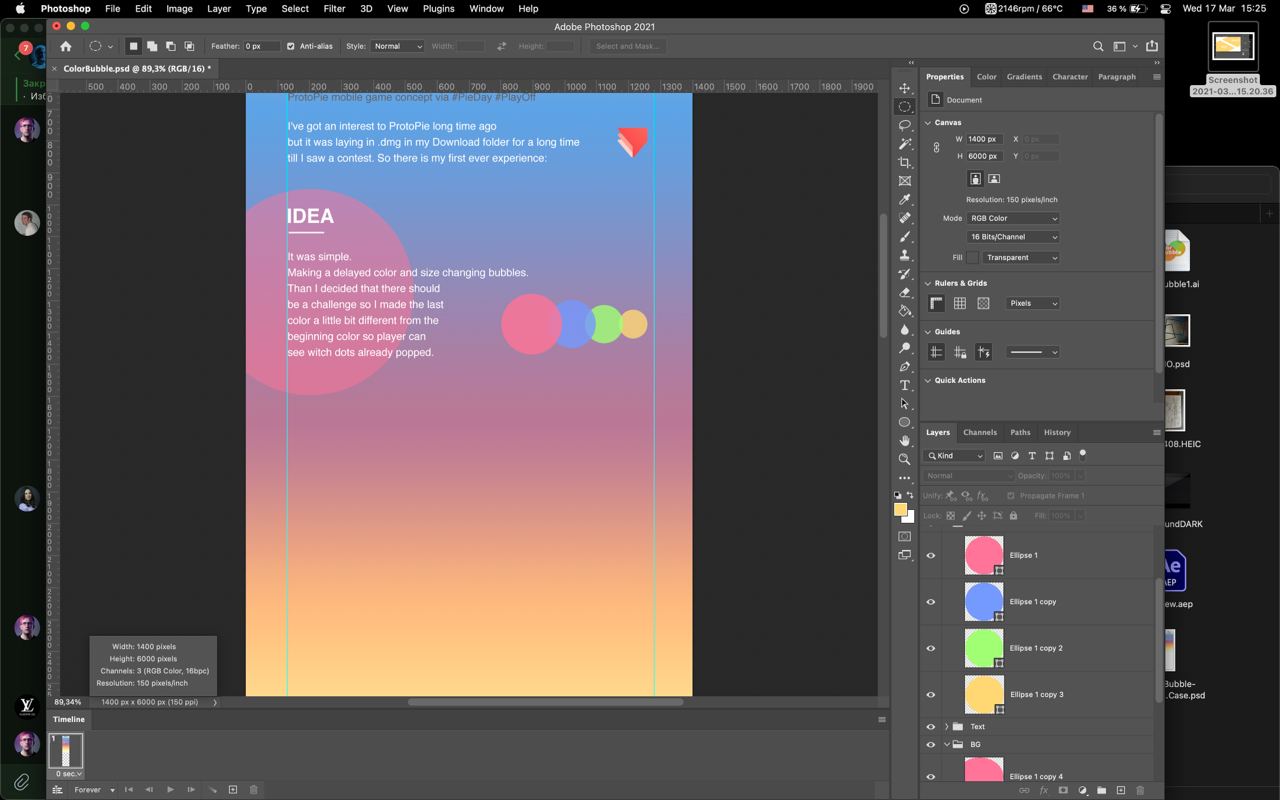Uncheck the Anti-alias checkbox

291,46
